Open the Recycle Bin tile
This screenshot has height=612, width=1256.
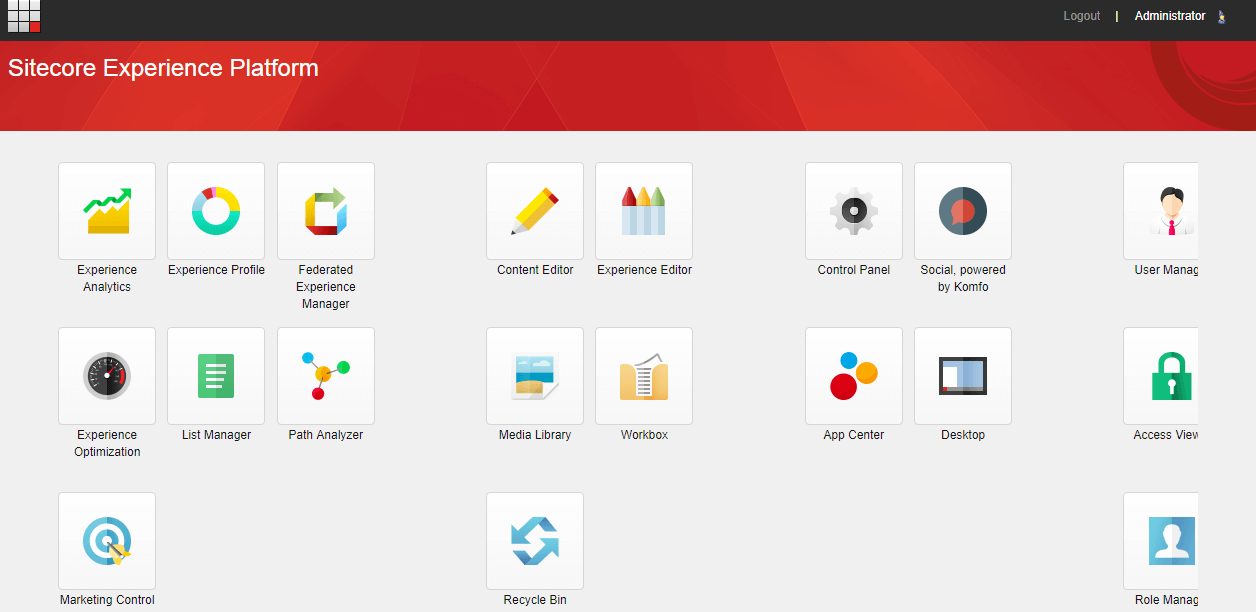click(x=535, y=541)
